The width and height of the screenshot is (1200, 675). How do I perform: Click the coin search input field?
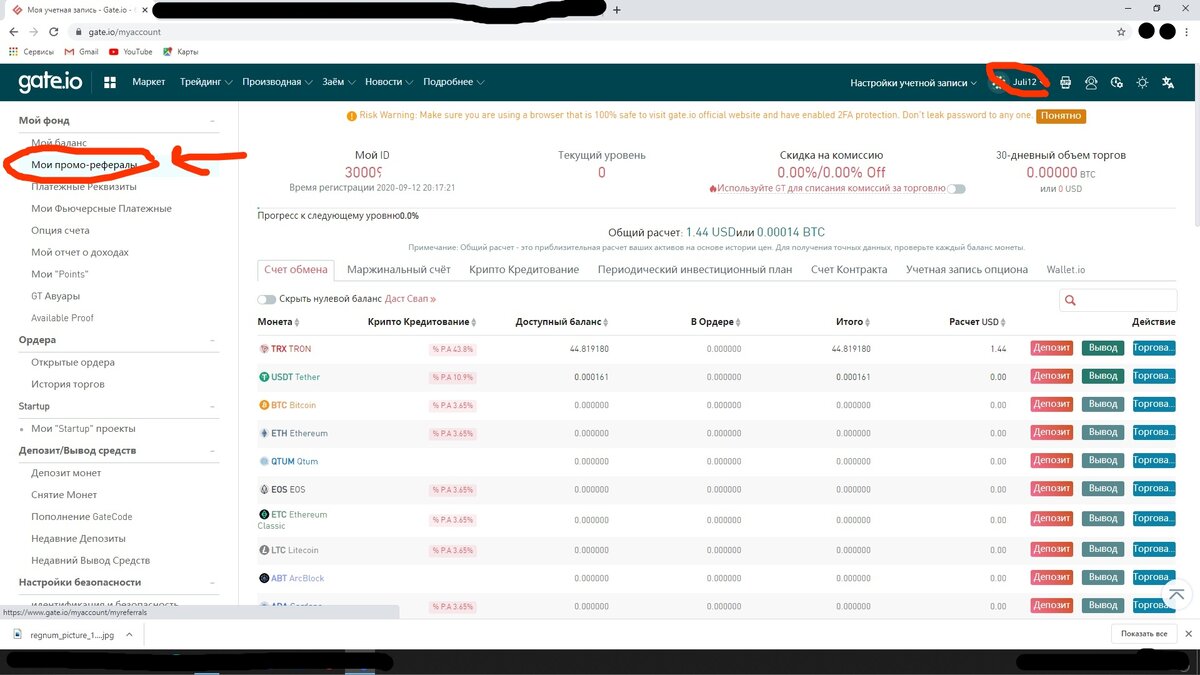(1118, 300)
